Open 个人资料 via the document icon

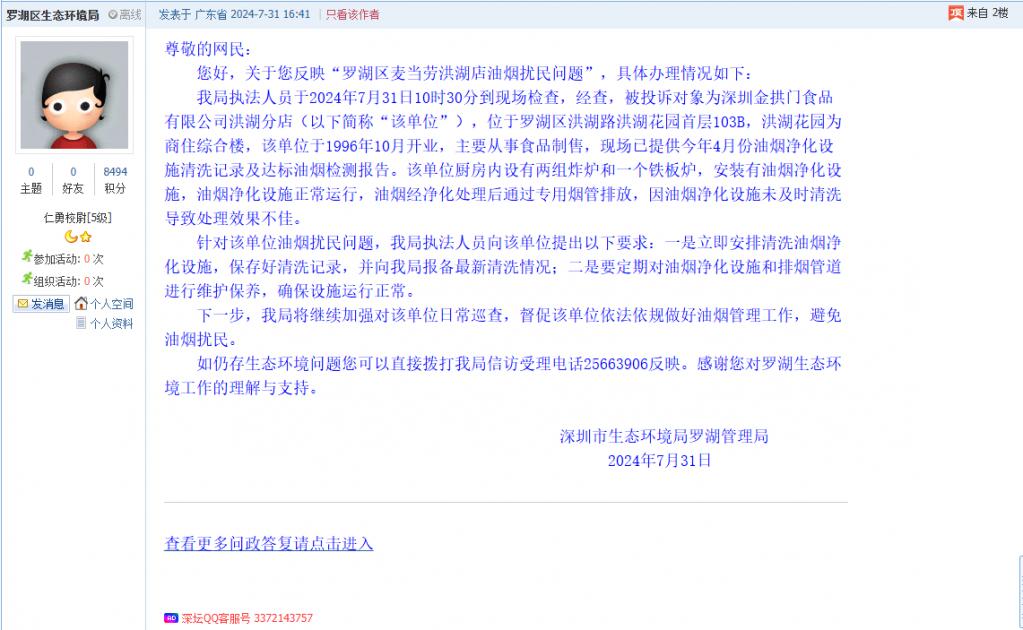pyautogui.click(x=81, y=323)
